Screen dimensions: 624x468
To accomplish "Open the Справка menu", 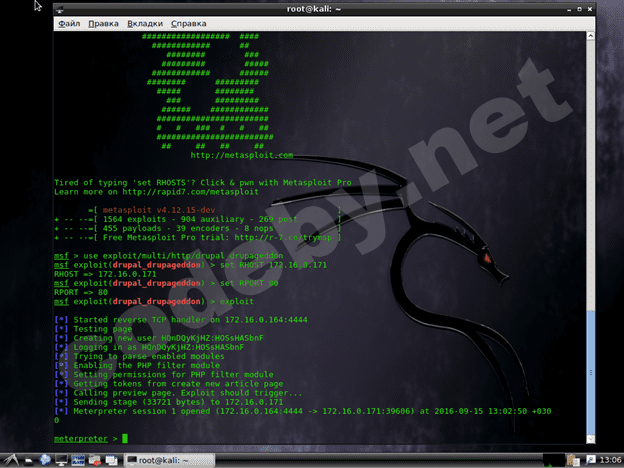I will coord(189,24).
